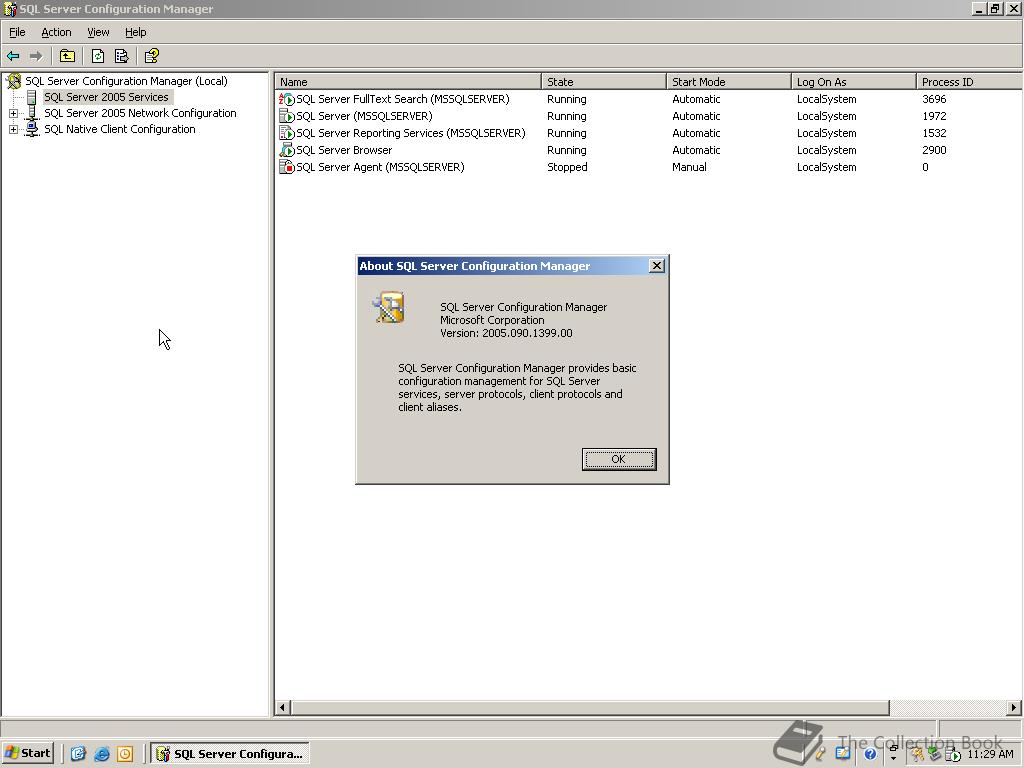Click the Forward arrow toolbar icon

[37, 56]
